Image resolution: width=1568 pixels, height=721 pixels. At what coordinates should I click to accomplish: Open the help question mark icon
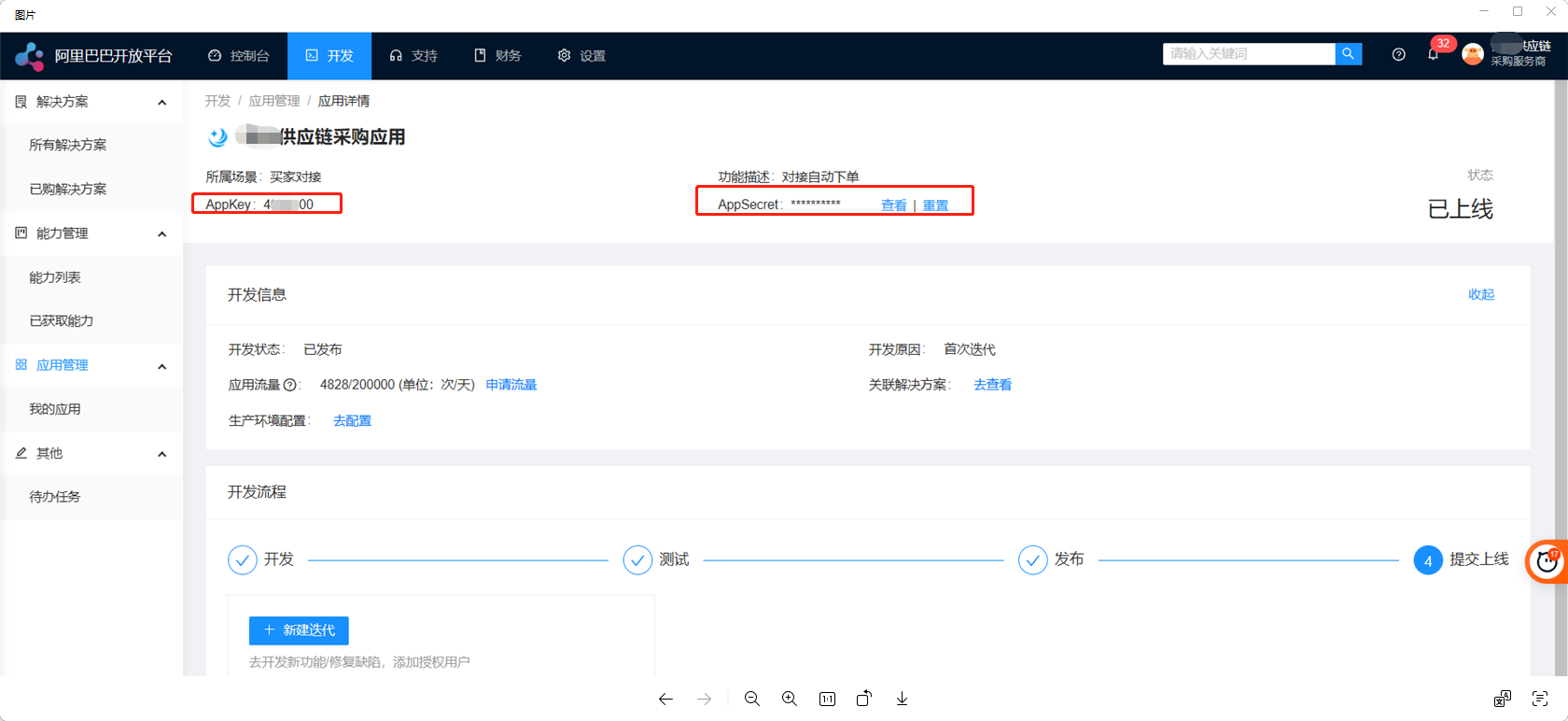(1398, 55)
